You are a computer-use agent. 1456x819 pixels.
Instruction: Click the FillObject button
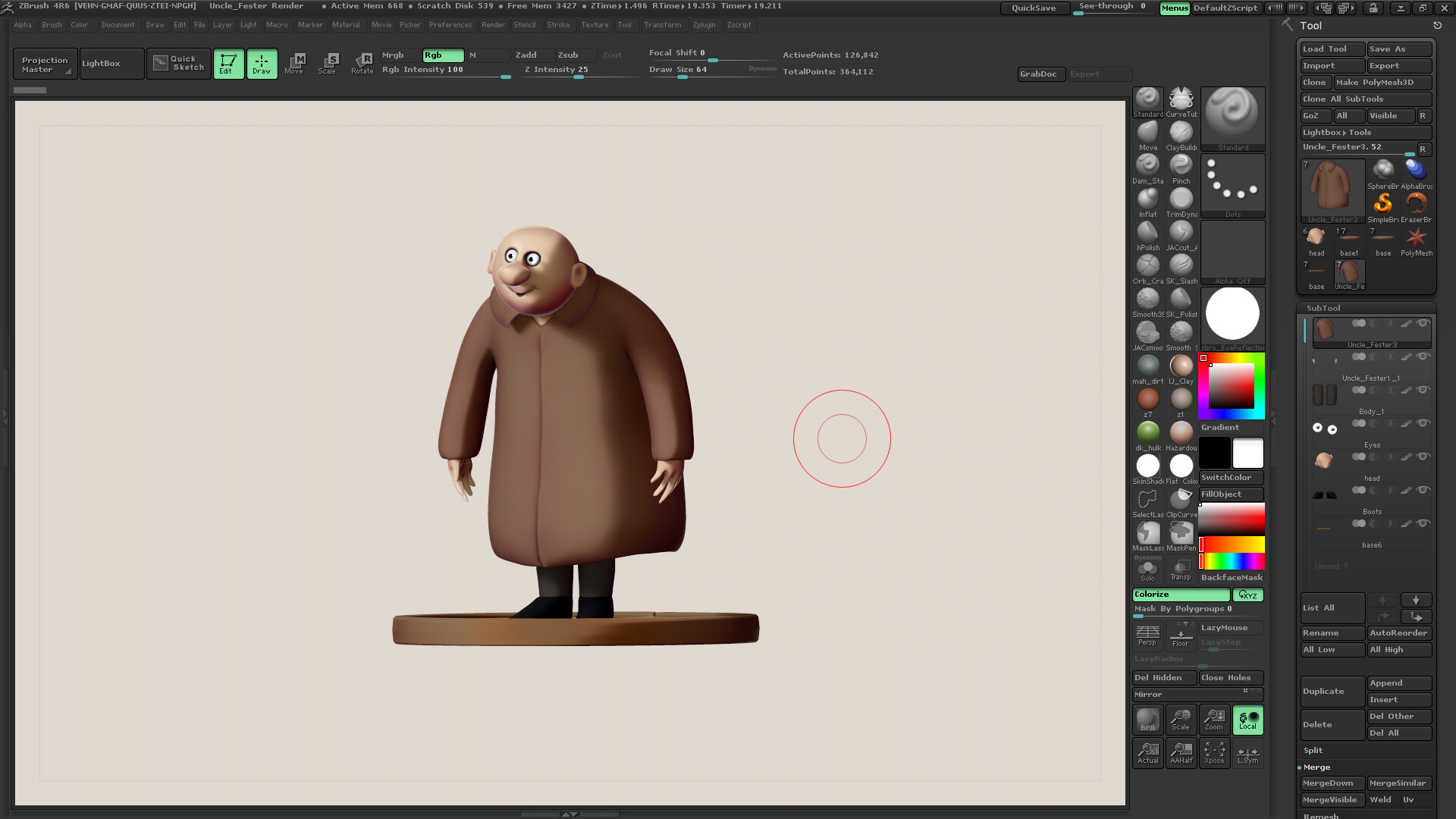(x=1232, y=494)
